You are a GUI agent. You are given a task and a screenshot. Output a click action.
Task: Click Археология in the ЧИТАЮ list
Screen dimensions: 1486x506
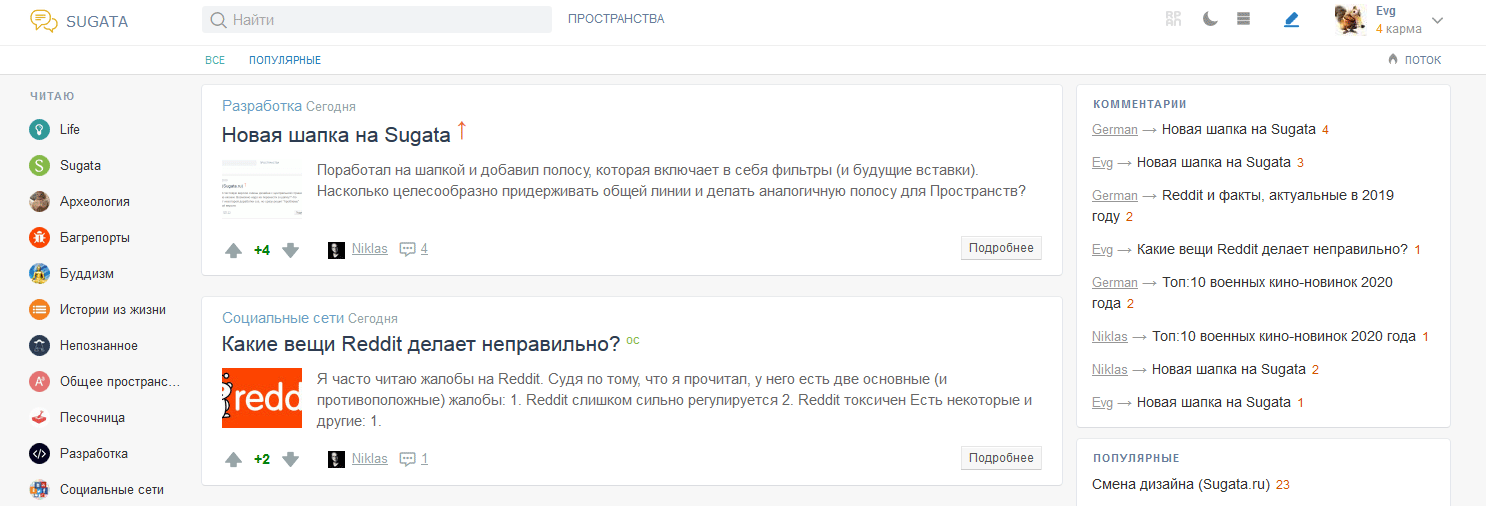point(95,201)
